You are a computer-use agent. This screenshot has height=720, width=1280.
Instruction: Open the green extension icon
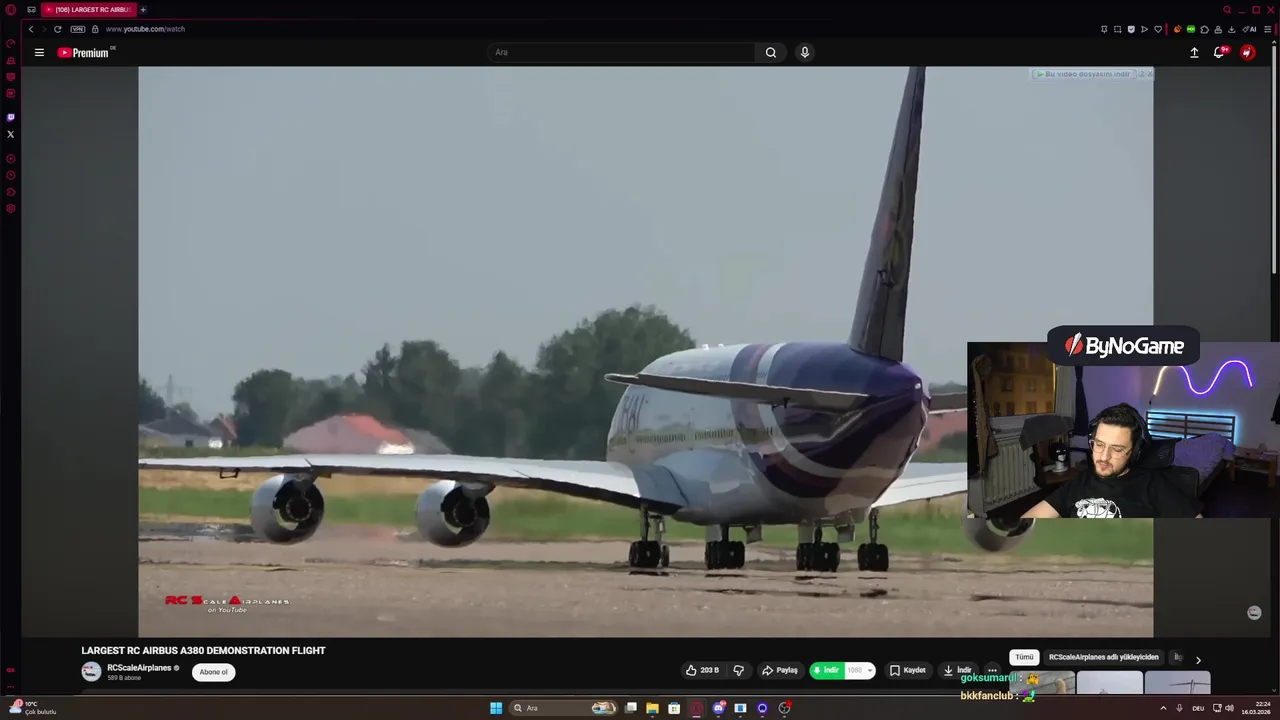coord(1191,29)
